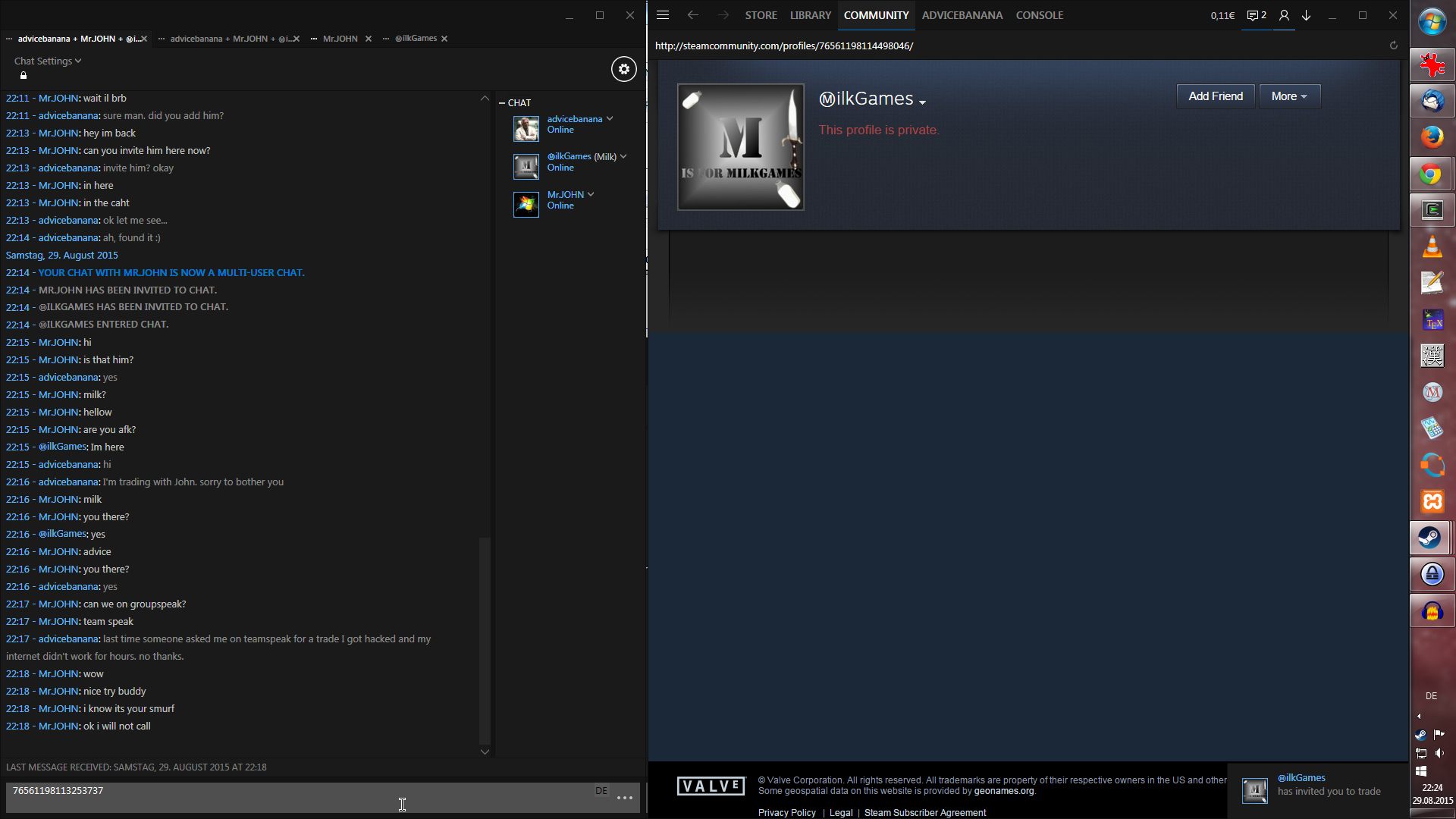Screen dimensions: 1456x819
Task: Open the downloads arrow icon
Action: click(x=1307, y=15)
